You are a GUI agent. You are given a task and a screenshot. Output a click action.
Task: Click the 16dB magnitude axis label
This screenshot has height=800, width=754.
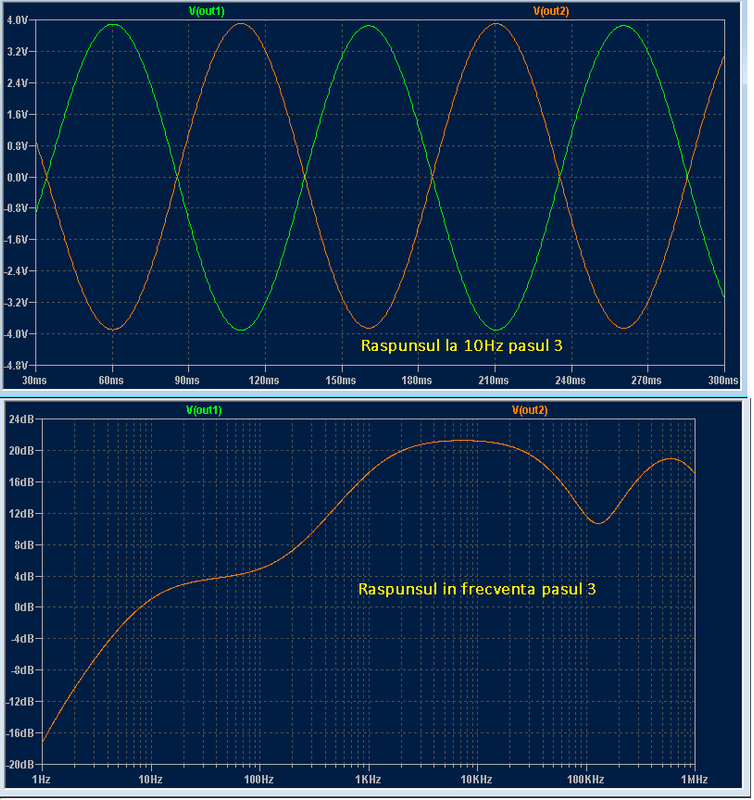click(x=21, y=482)
